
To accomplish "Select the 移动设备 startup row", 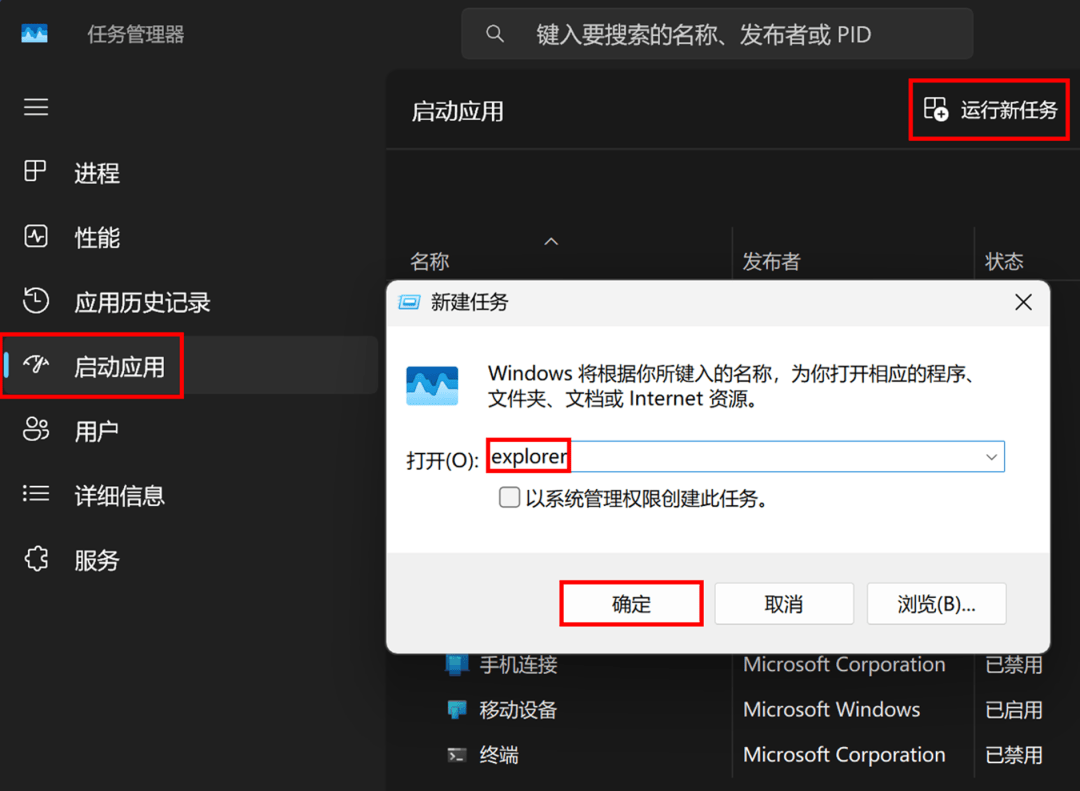I will (x=518, y=710).
